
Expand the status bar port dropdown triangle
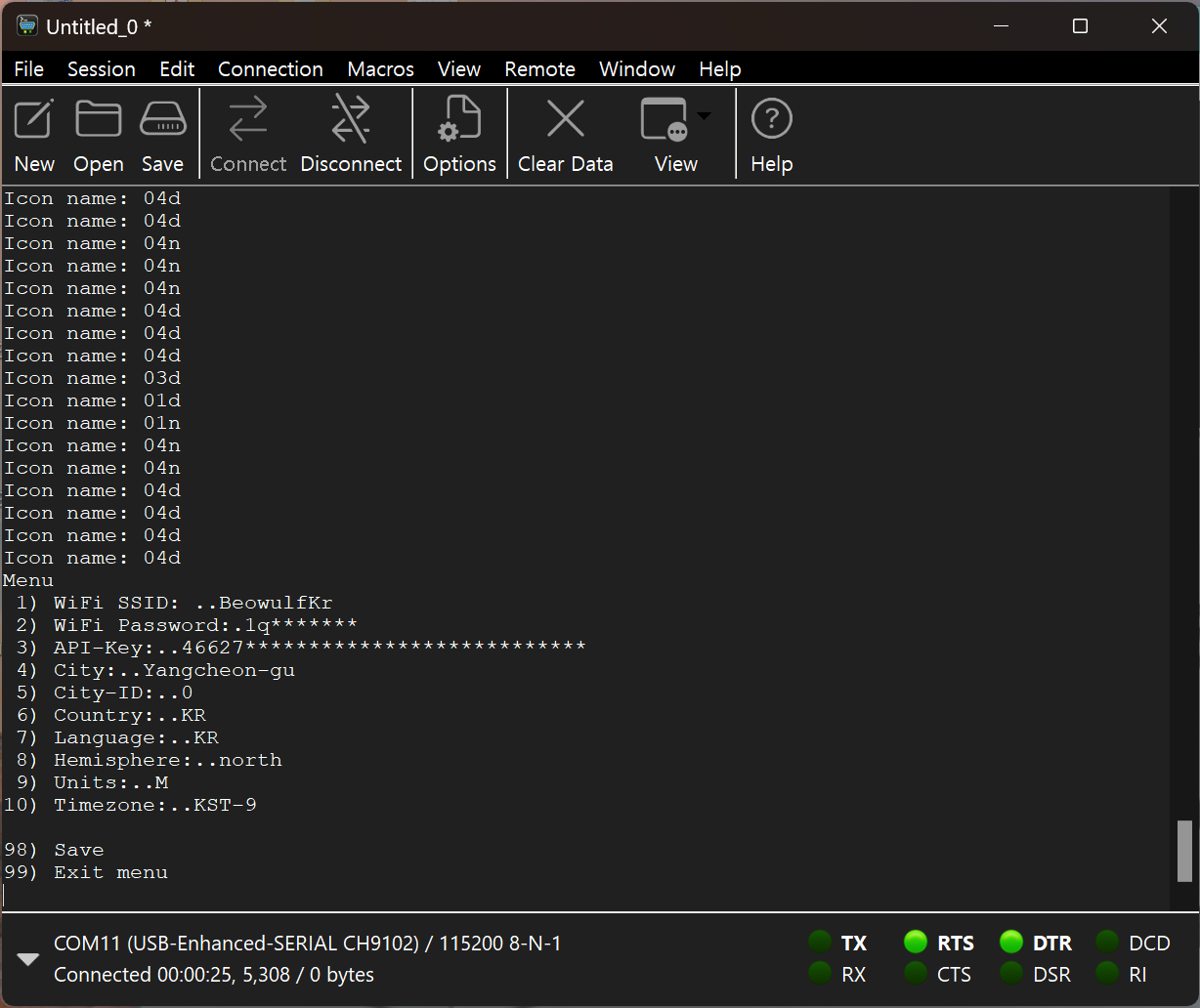[x=27, y=959]
